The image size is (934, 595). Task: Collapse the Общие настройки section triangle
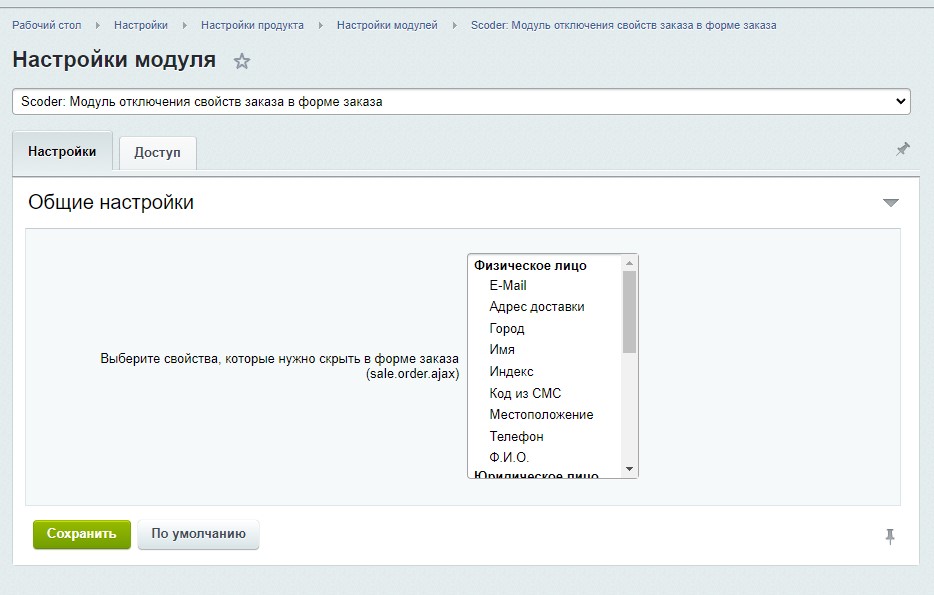pos(891,203)
